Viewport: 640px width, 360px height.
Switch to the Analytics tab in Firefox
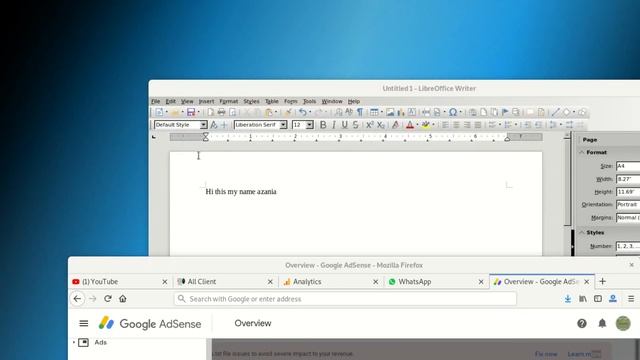pyautogui.click(x=331, y=282)
